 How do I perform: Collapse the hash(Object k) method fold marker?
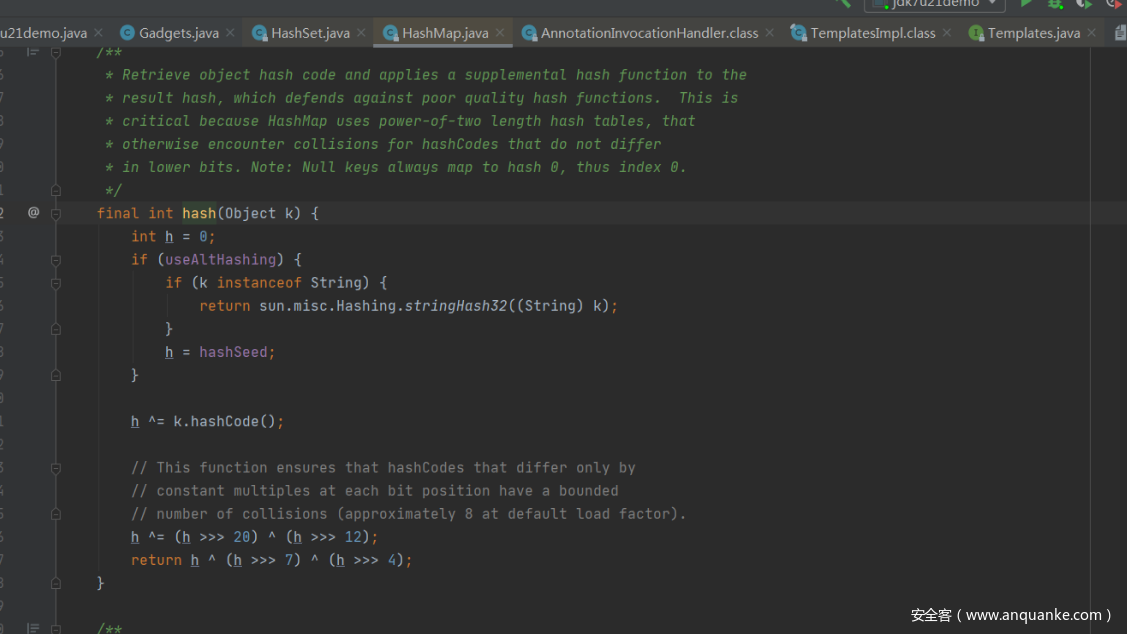(56, 213)
